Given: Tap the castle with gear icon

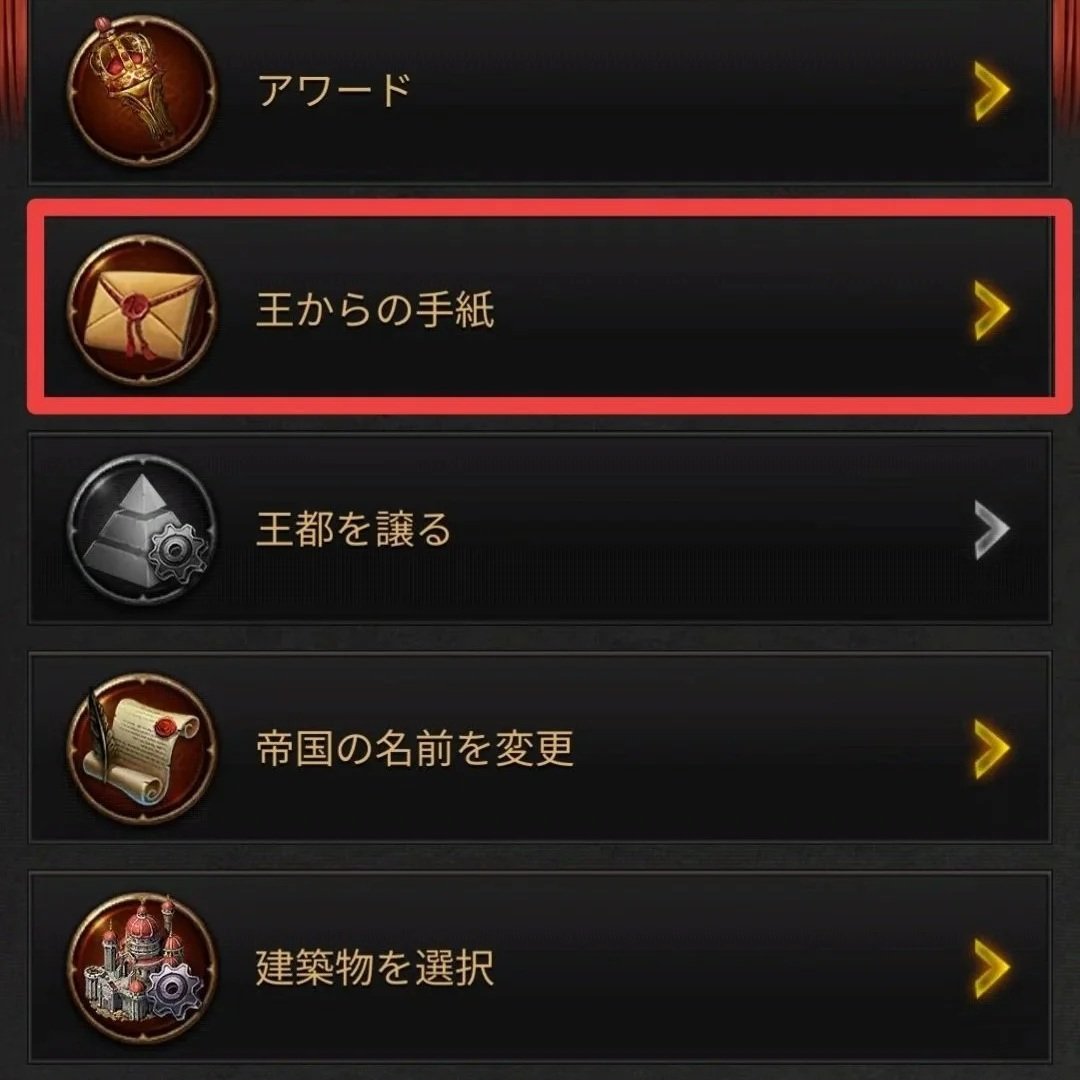Looking at the screenshot, I should point(142,968).
